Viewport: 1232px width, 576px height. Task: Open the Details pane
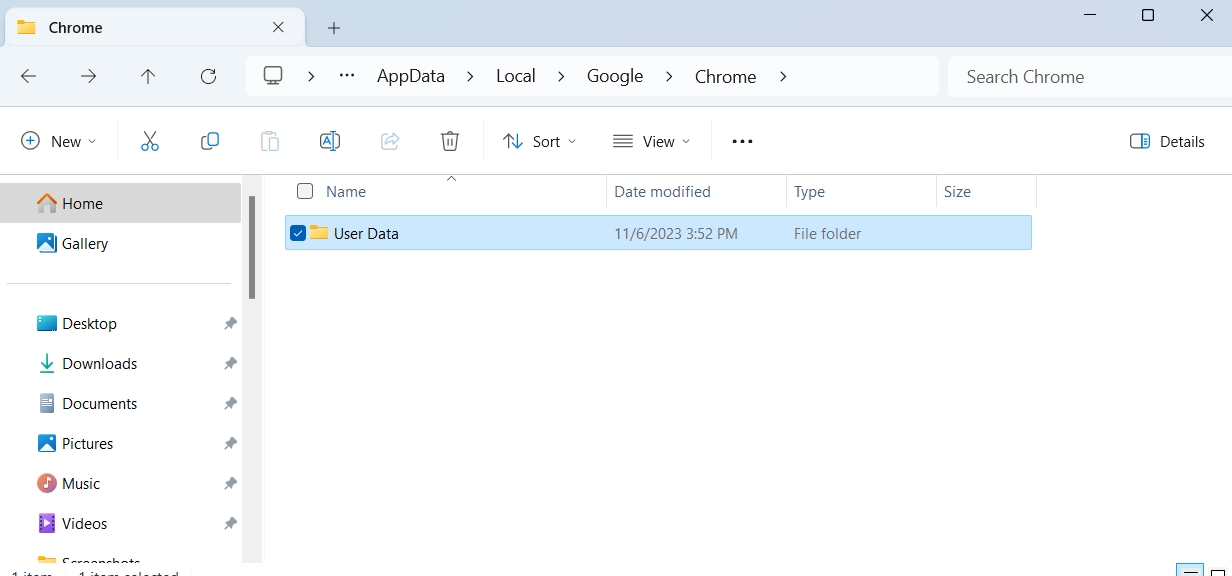pyautogui.click(x=1167, y=141)
